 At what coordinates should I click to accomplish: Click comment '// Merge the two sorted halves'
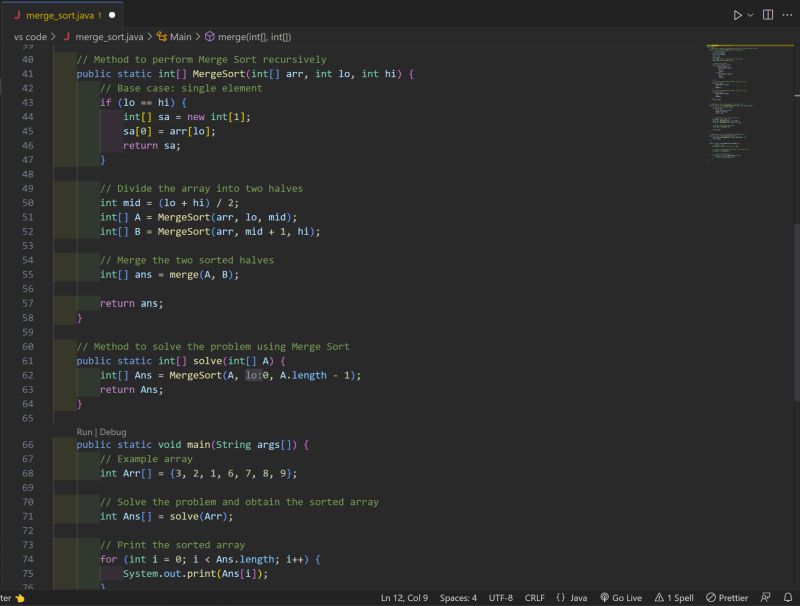[x=187, y=260]
